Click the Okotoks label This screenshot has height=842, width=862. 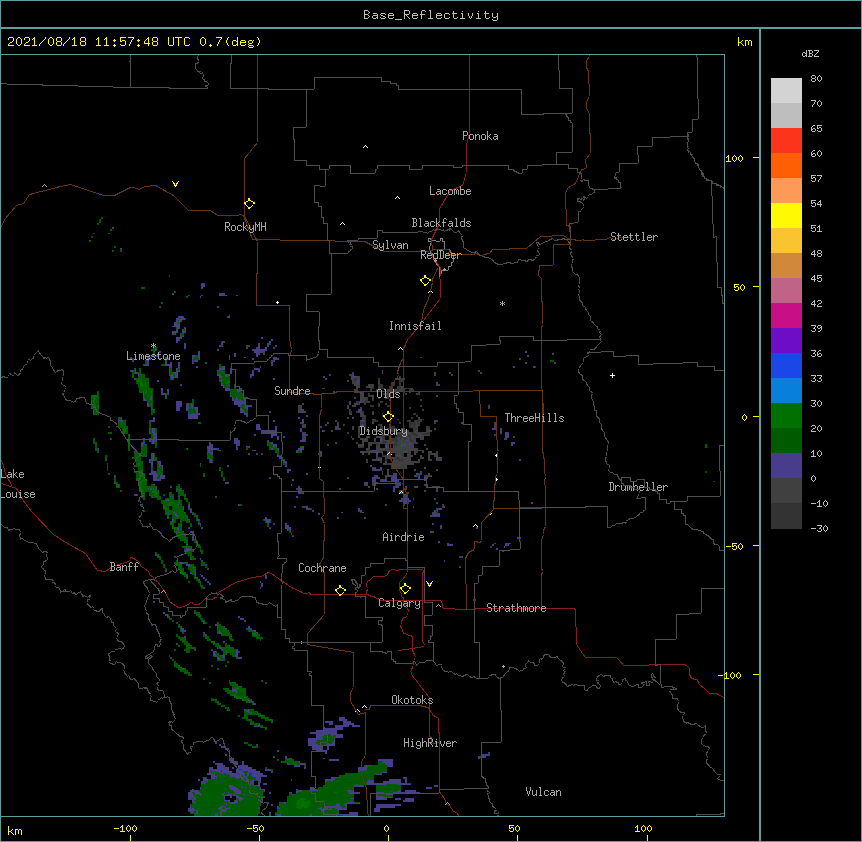412,700
